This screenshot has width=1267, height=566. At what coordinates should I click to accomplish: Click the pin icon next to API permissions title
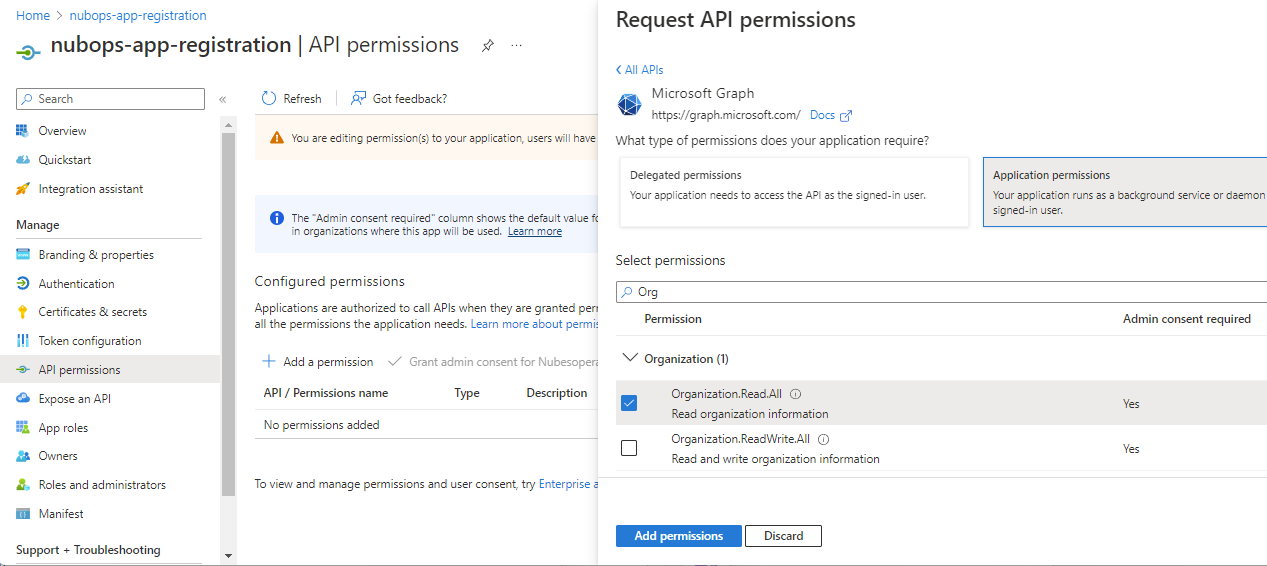[x=487, y=46]
